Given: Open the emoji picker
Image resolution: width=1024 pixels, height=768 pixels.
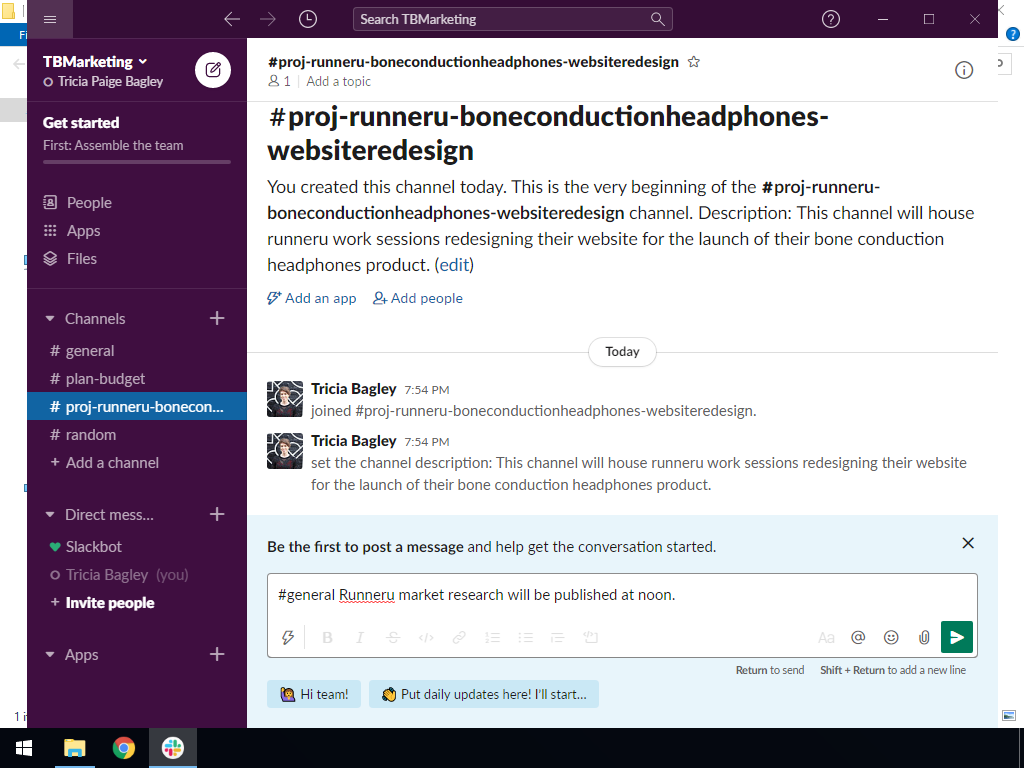Looking at the screenshot, I should 891,637.
